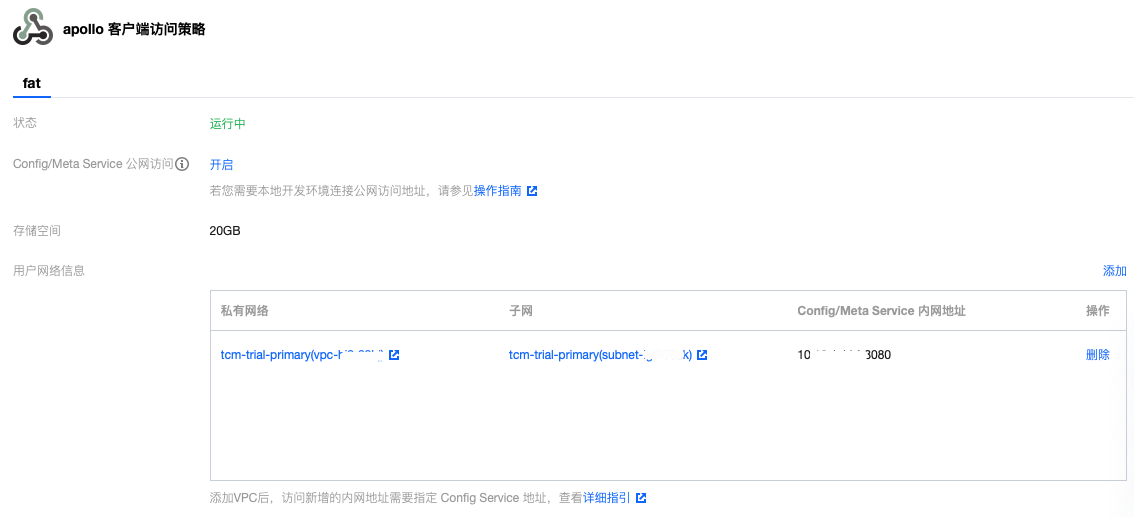The width and height of the screenshot is (1134, 517).
Task: Click the 私有网络 column header
Action: point(244,311)
